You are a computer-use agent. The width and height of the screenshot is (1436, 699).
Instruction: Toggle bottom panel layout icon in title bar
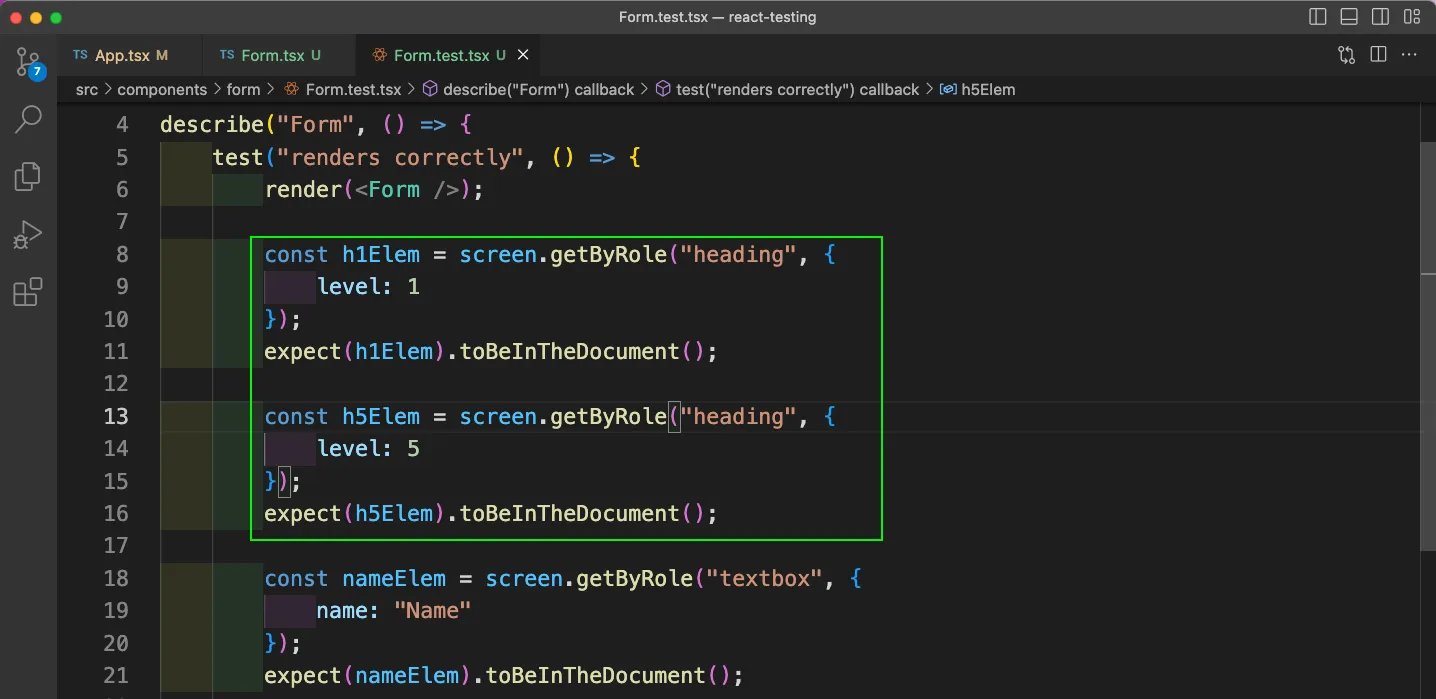pyautogui.click(x=1349, y=17)
